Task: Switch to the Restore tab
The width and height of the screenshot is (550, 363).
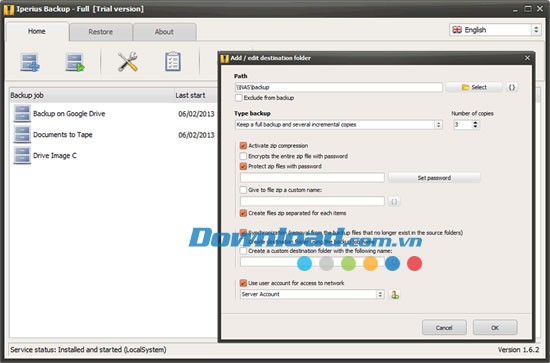Action: 101,32
